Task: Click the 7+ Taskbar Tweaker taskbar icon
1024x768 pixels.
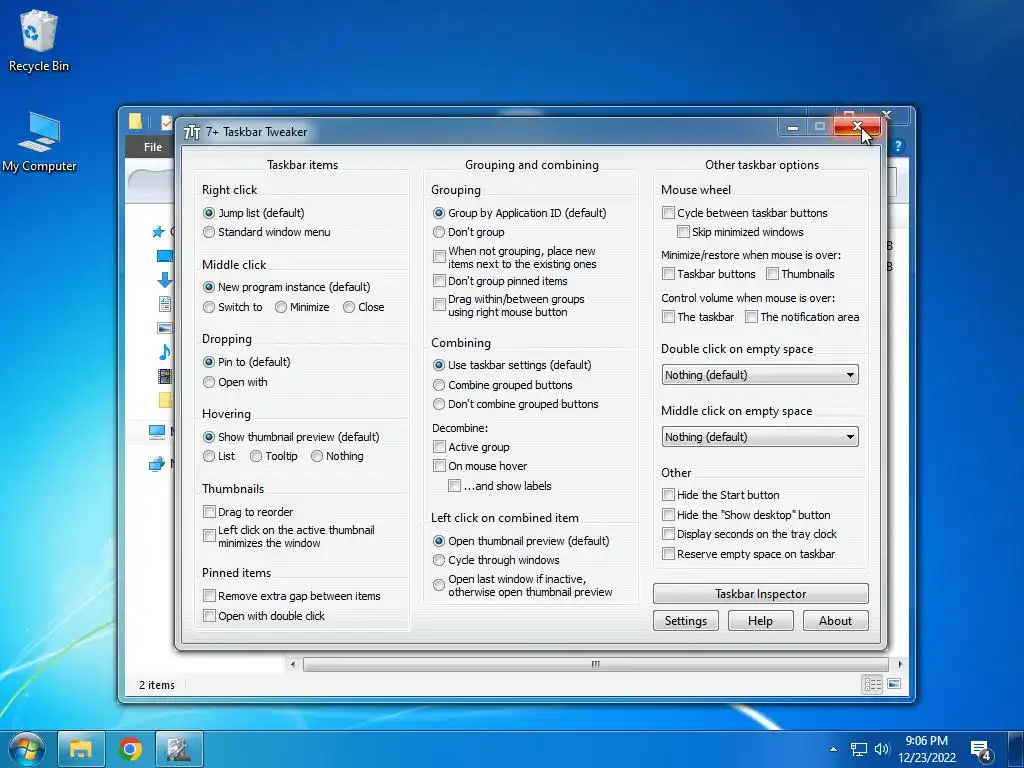Action: coord(178,748)
